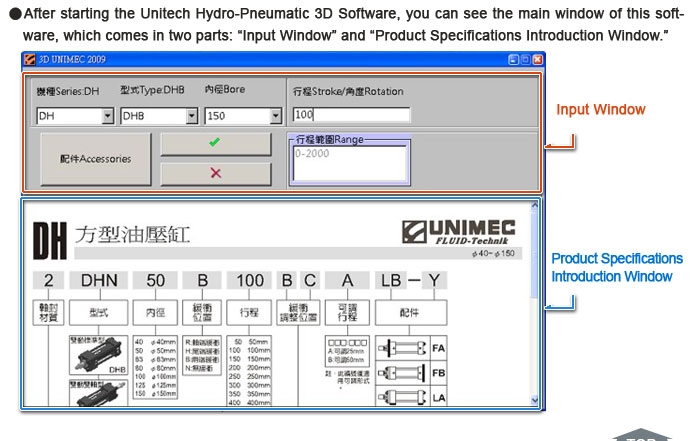
Task: Click the UNIMEC FLUID-Technik logo
Action: point(459,232)
